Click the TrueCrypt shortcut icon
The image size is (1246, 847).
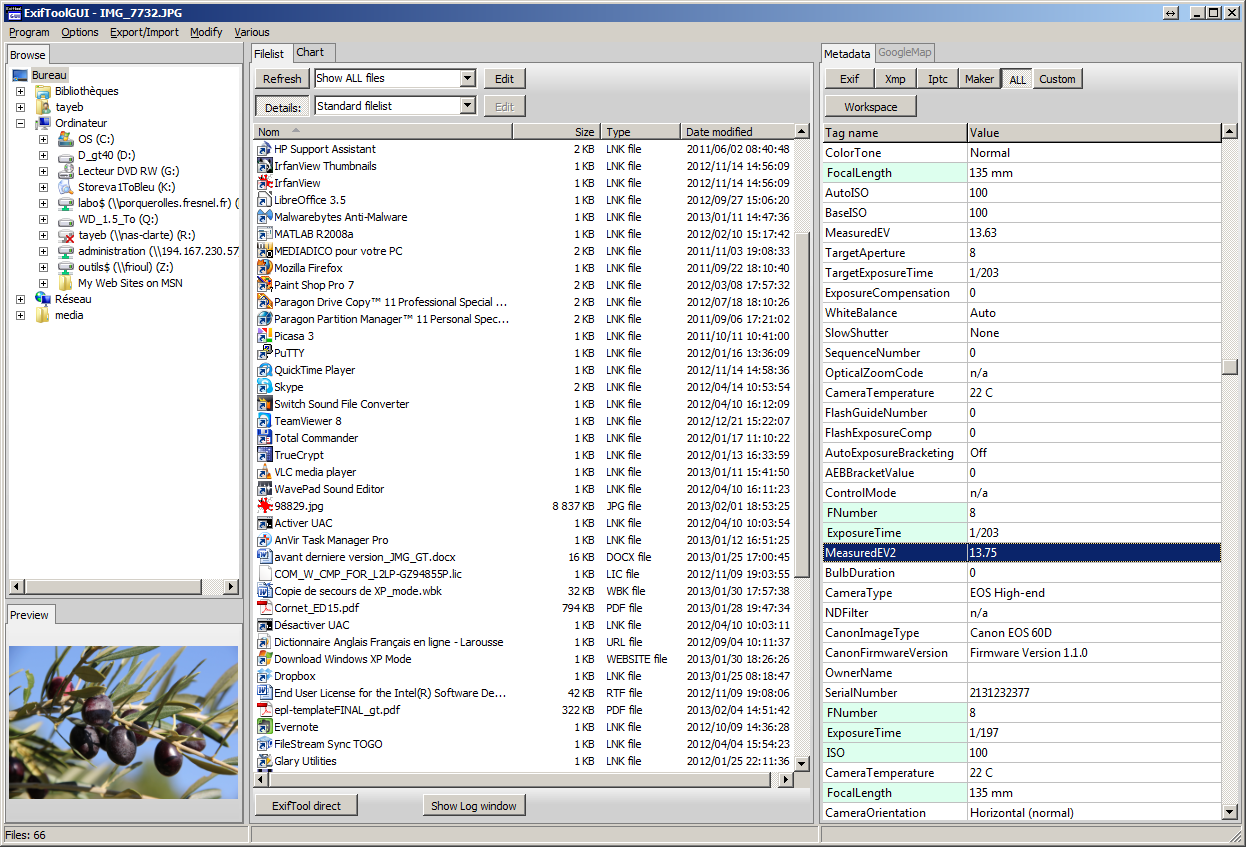(x=265, y=455)
